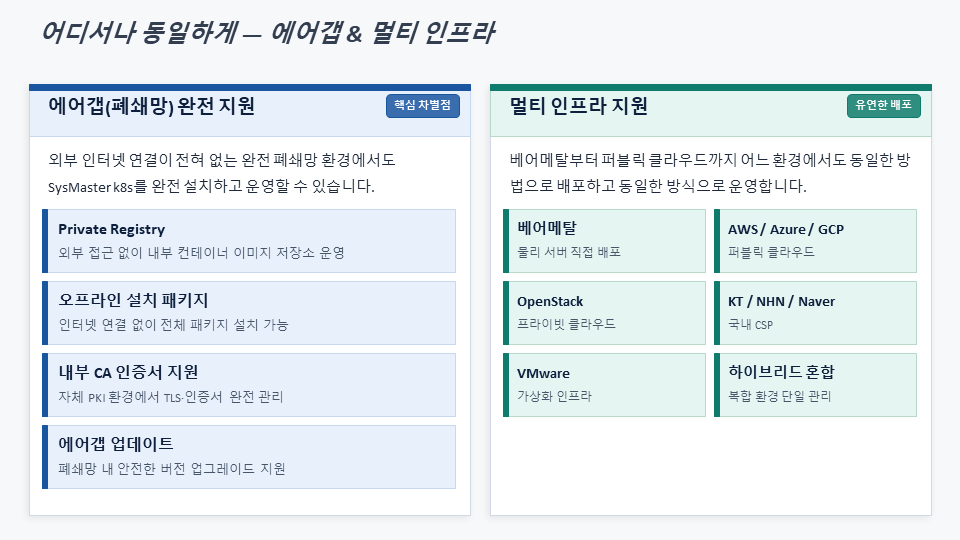Image resolution: width=960 pixels, height=540 pixels.
Task: Click the 'AWS / Azure / GCP' card
Action: point(815,241)
